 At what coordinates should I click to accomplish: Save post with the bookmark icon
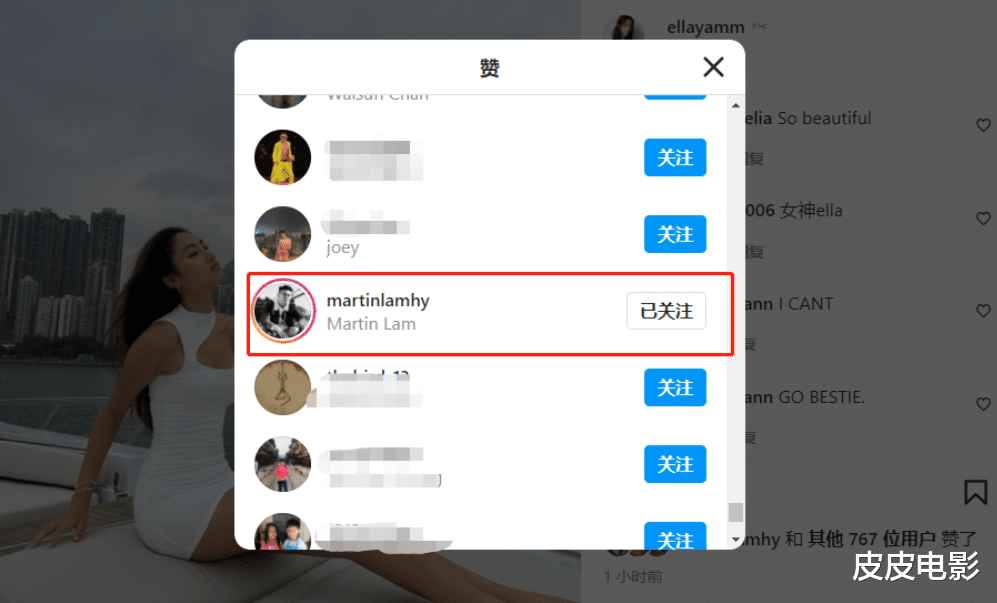[975, 492]
